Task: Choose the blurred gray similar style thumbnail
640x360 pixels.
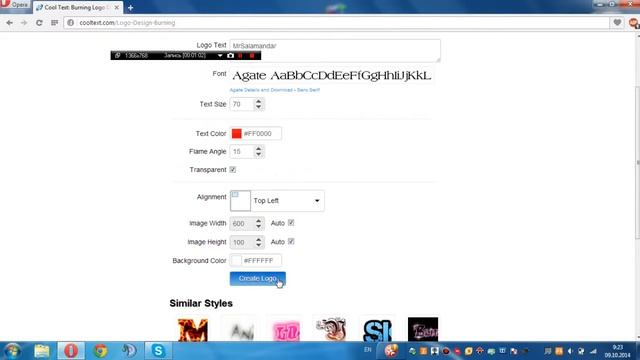Action: (241, 329)
